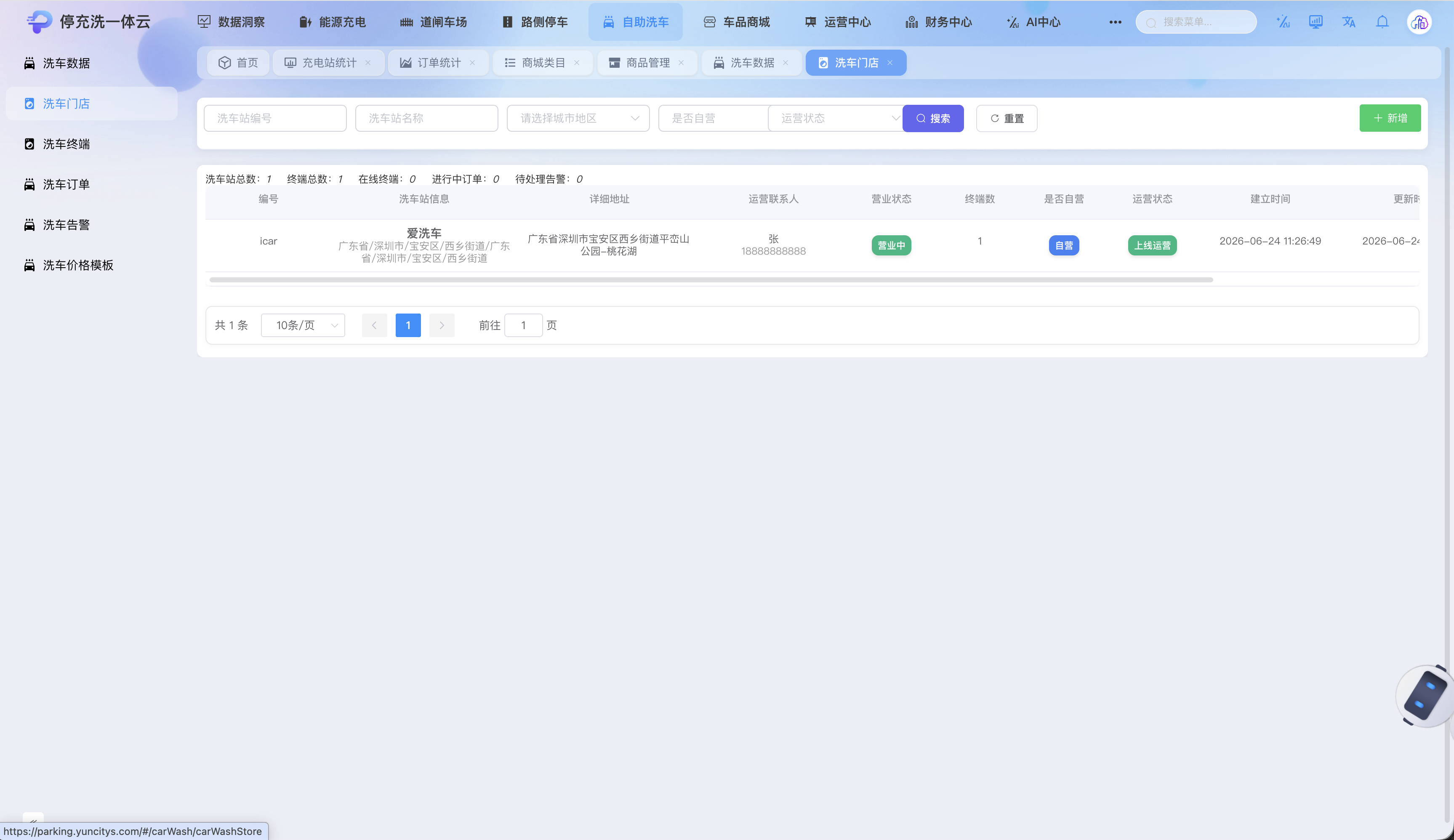Click the 2026-06-24 11:26:49 creation time
1454x840 pixels.
(x=1270, y=241)
